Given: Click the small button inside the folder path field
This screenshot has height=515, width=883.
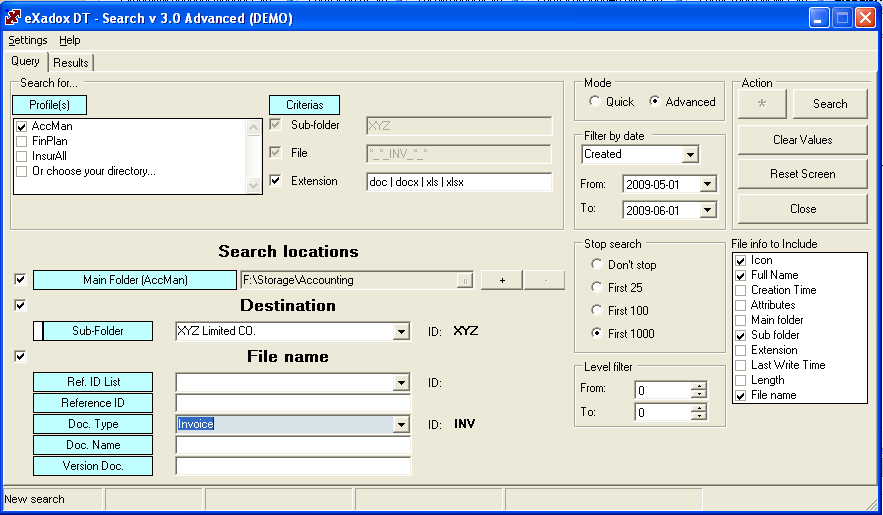Looking at the screenshot, I should pyautogui.click(x=464, y=281).
